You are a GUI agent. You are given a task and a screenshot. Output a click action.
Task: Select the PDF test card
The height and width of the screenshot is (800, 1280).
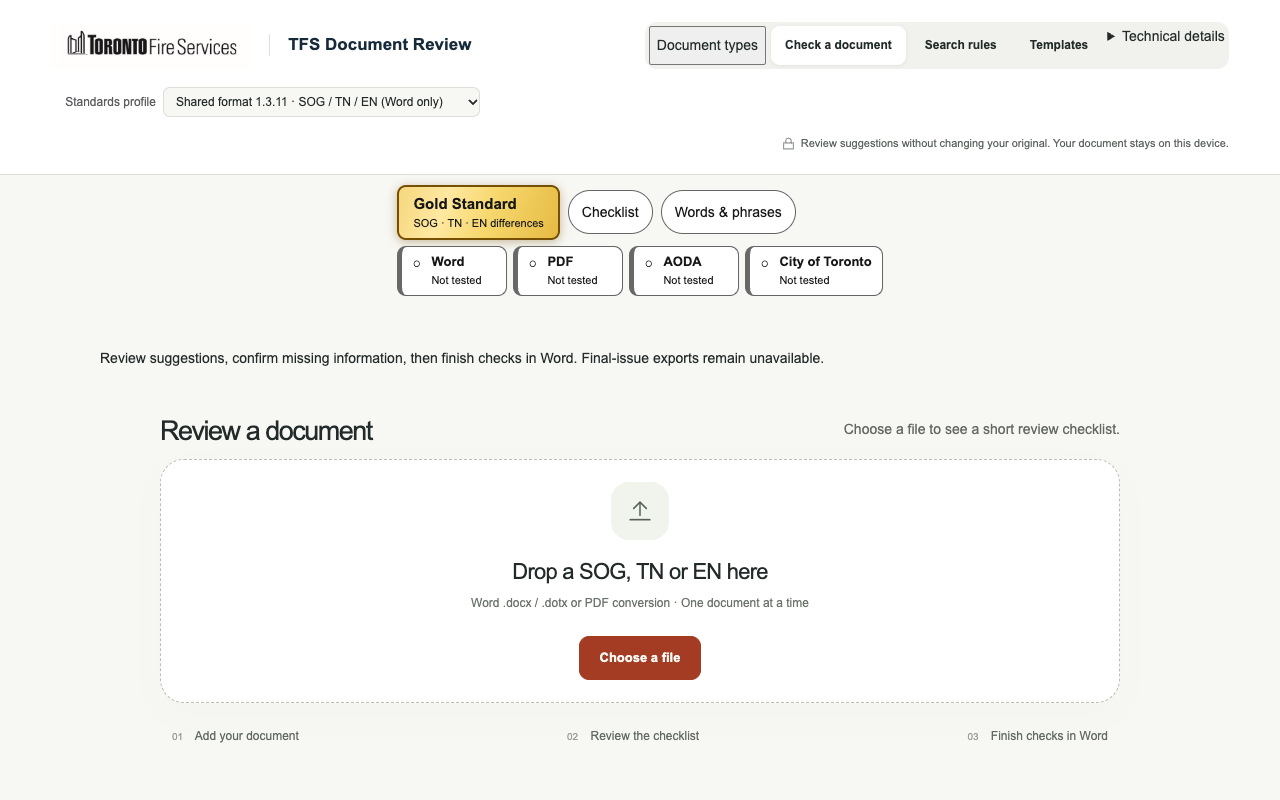568,271
